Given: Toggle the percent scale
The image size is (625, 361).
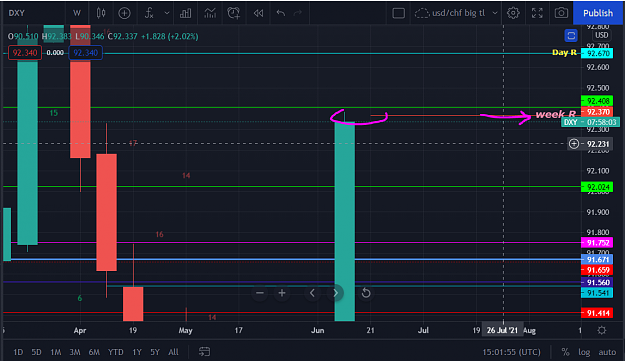Looking at the screenshot, I should point(565,352).
